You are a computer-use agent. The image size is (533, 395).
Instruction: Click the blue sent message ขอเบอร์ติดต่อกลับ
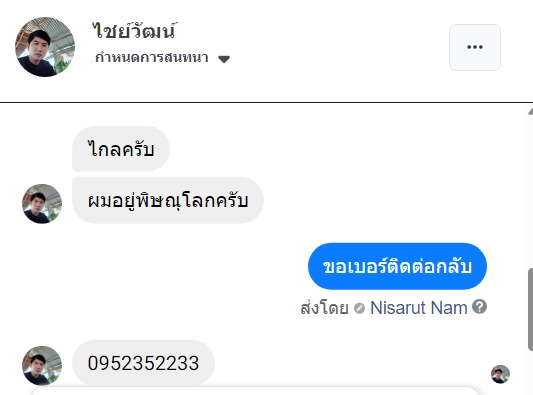(x=397, y=266)
